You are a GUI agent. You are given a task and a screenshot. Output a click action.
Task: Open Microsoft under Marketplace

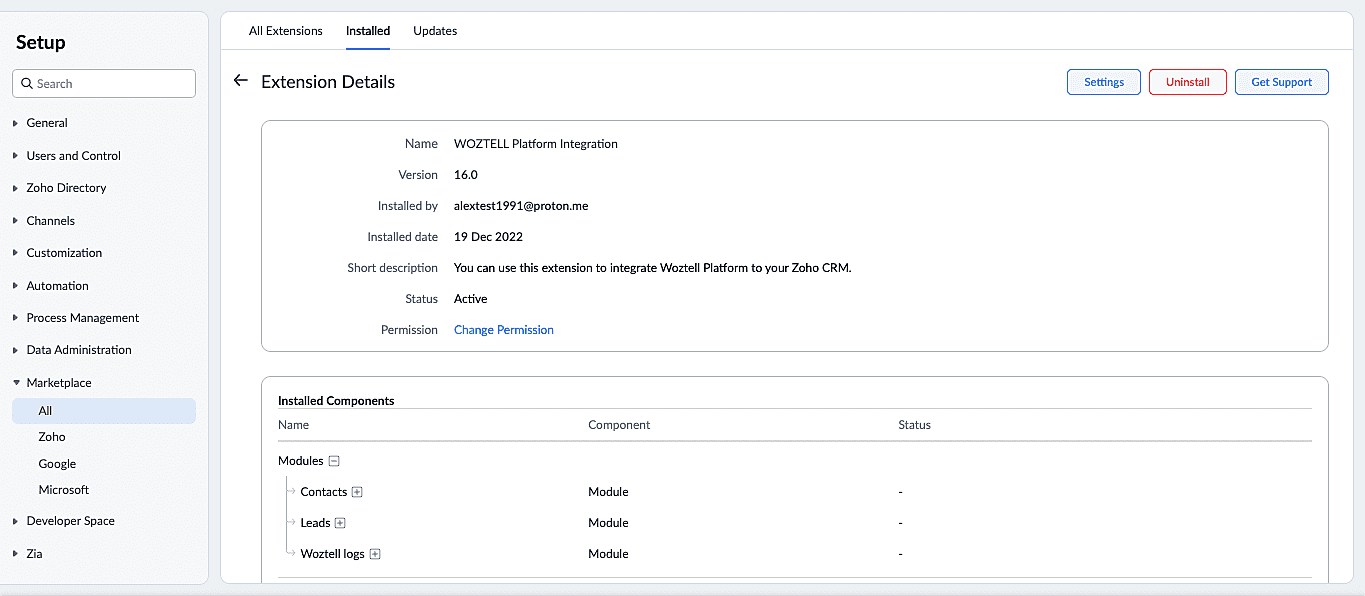coord(64,490)
